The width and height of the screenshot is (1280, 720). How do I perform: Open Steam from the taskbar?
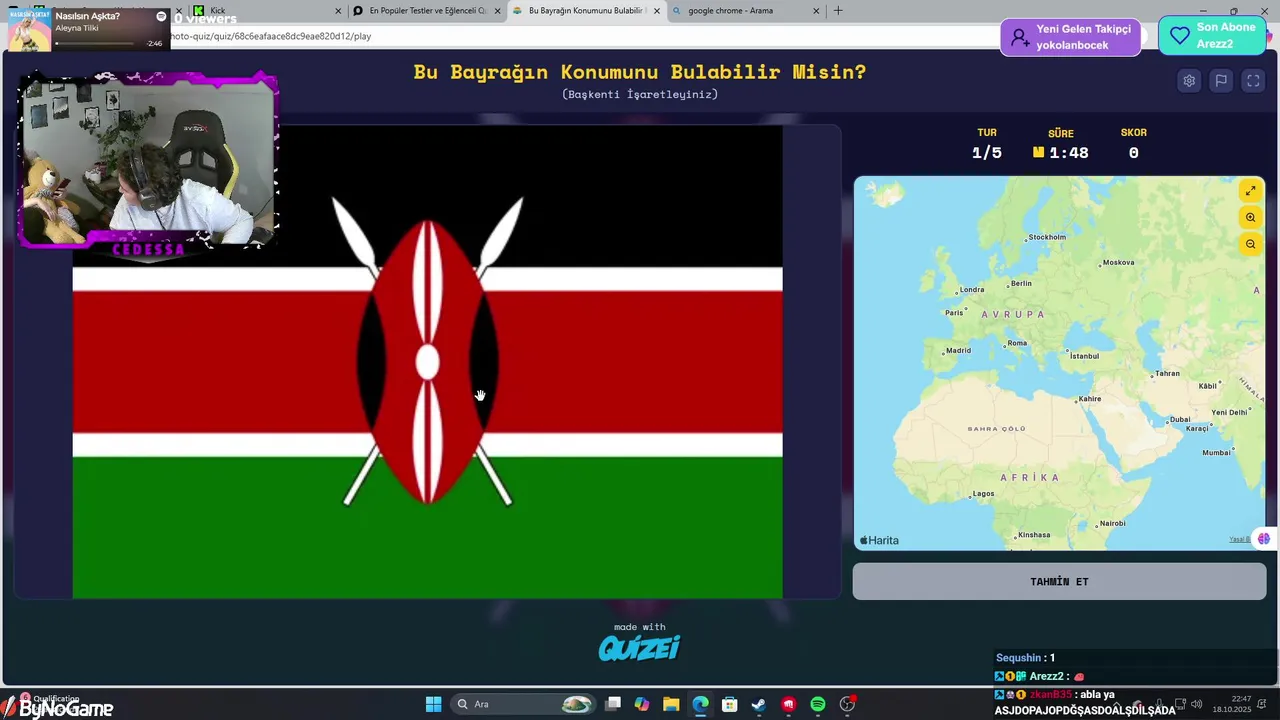click(759, 704)
